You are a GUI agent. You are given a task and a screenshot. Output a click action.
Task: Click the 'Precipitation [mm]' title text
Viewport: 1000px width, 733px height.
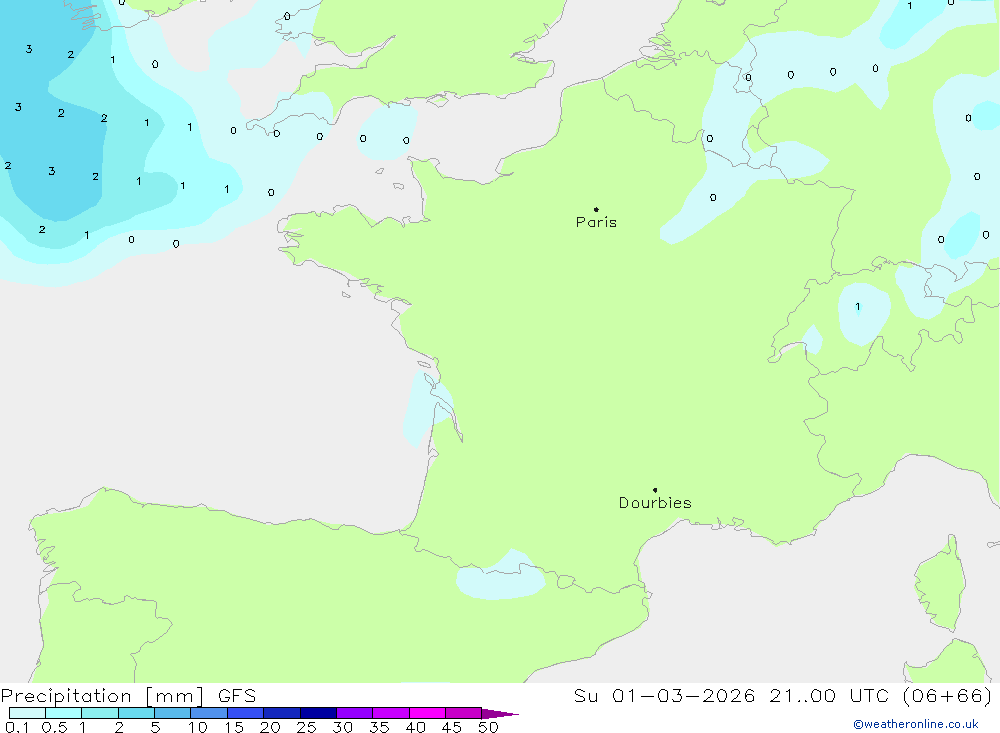click(102, 695)
